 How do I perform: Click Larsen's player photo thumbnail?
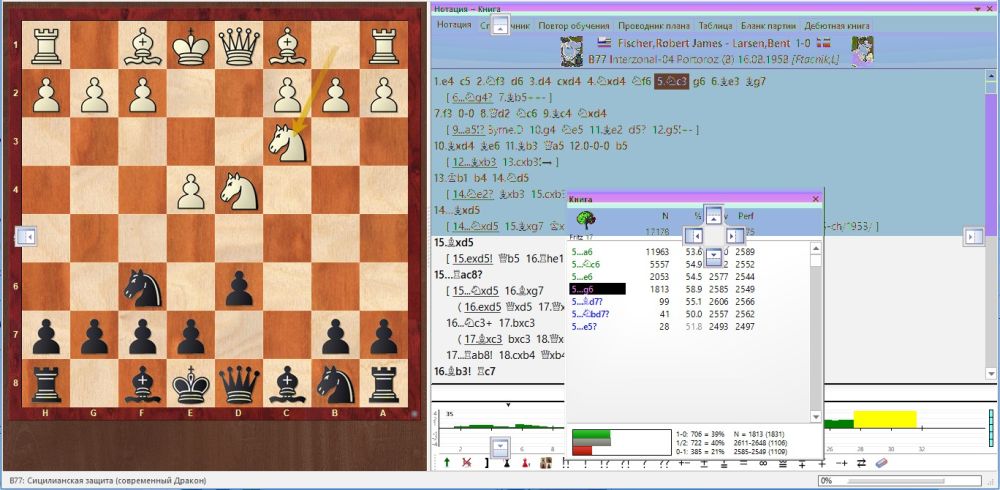click(862, 51)
